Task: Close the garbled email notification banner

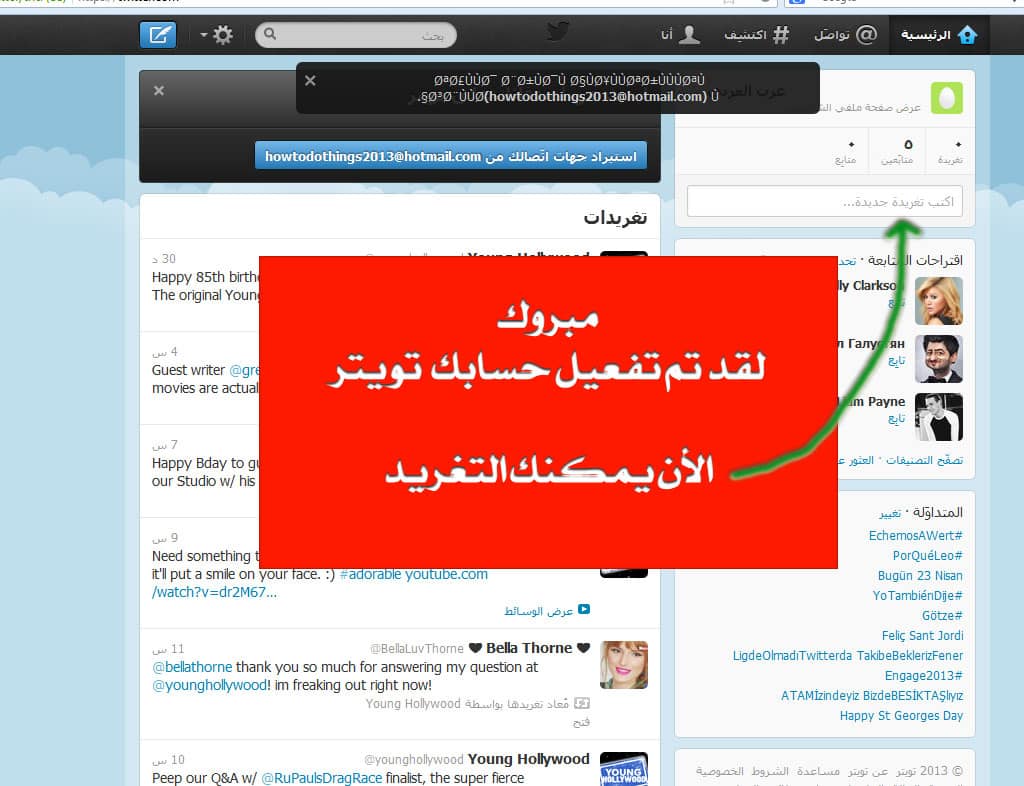Action: click(310, 80)
